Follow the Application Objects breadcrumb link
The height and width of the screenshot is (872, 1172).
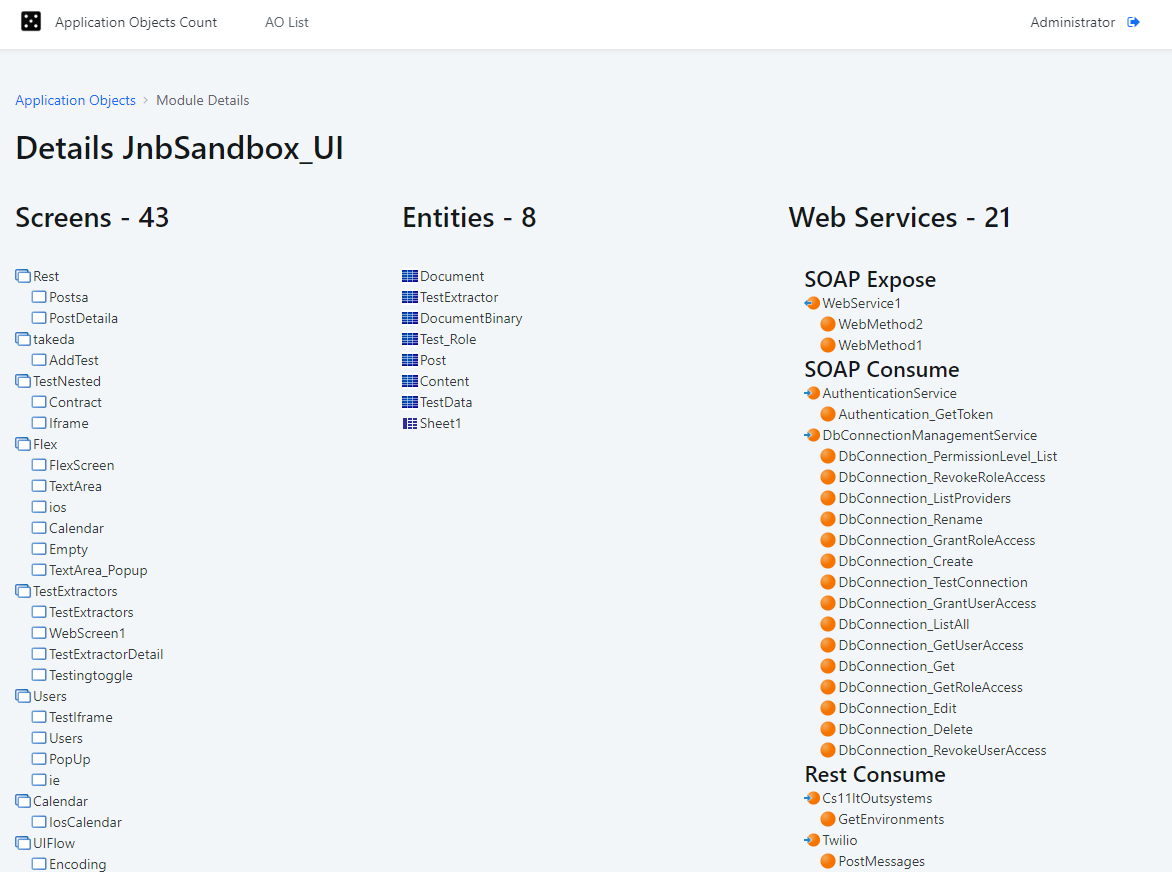(75, 100)
